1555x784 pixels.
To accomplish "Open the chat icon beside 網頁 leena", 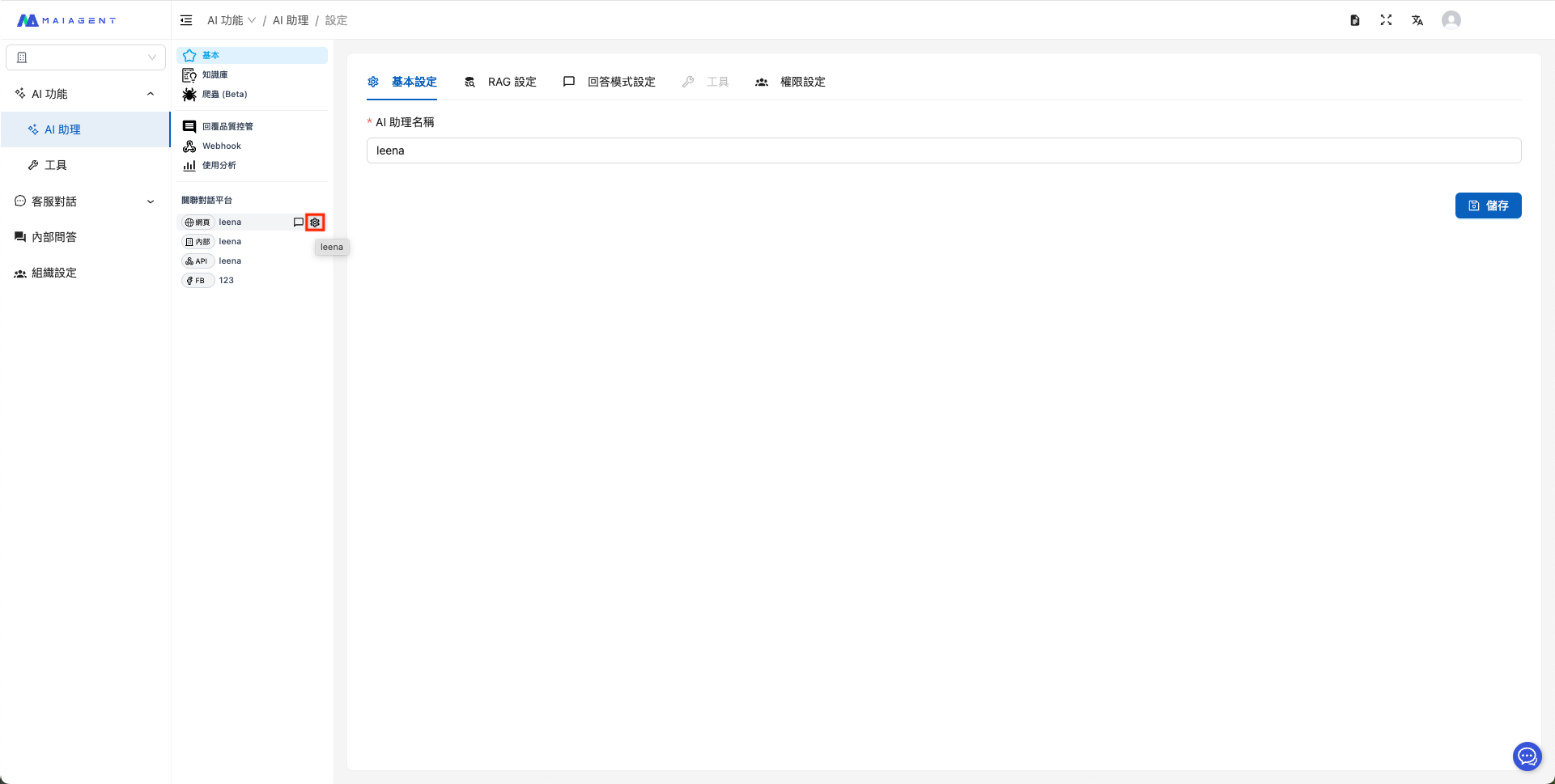I will pos(298,222).
